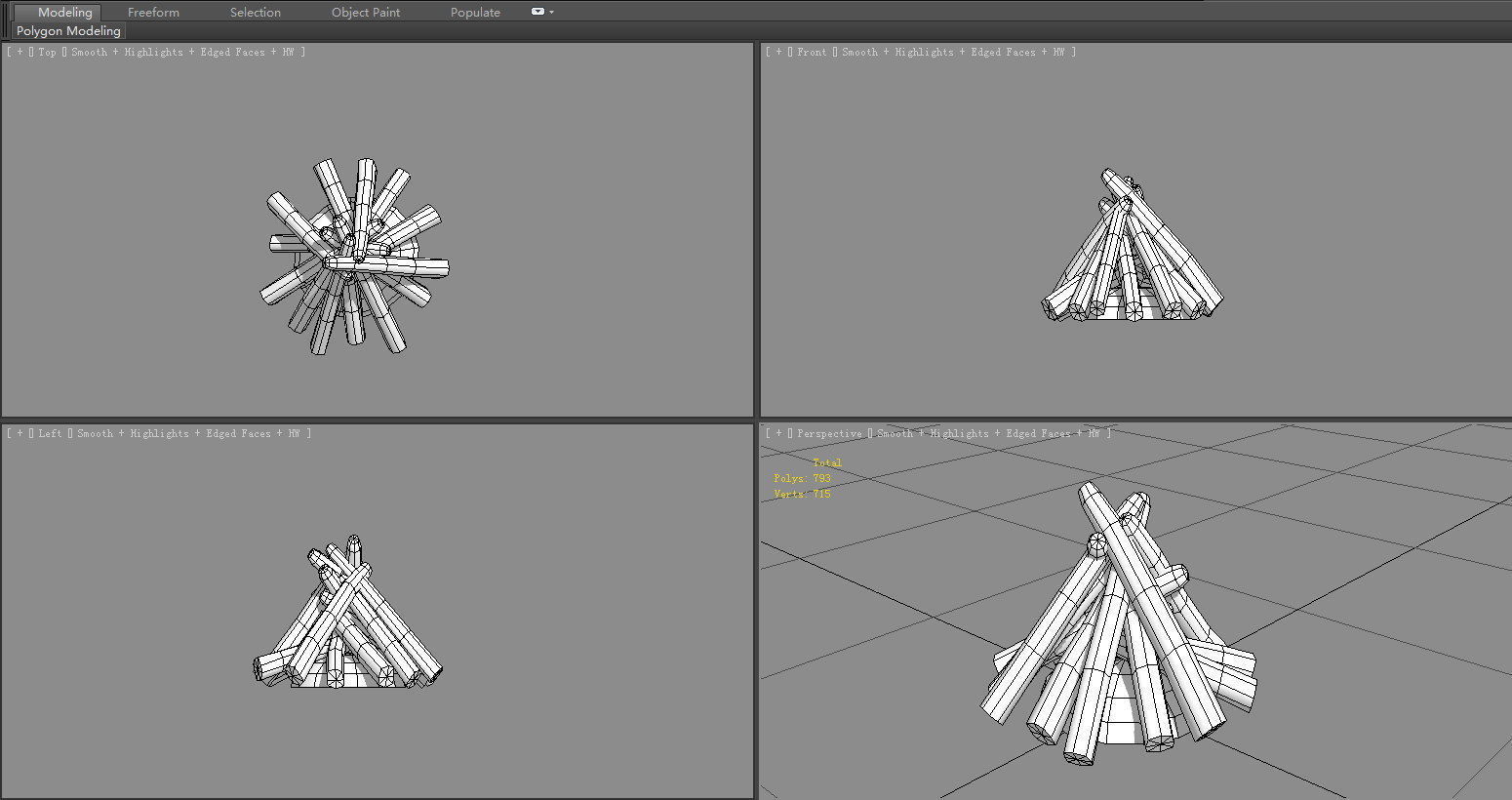This screenshot has width=1512, height=800.
Task: Switch to the Object Paint tab
Action: (366, 13)
